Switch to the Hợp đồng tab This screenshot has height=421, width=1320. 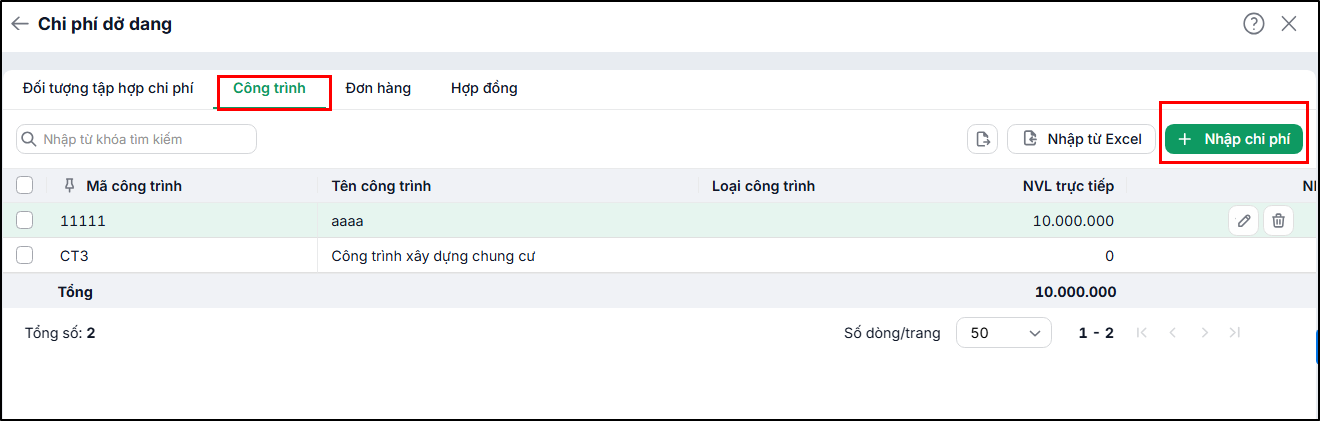click(x=484, y=88)
